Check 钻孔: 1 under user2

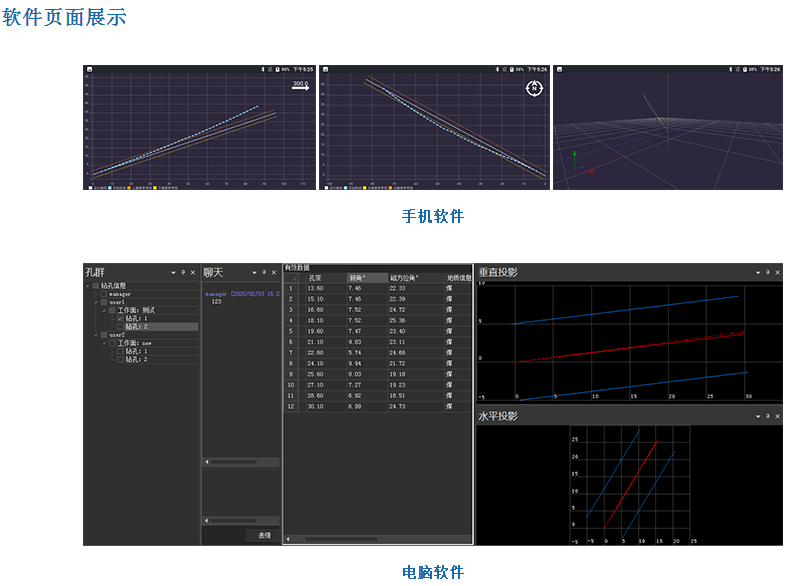click(120, 351)
